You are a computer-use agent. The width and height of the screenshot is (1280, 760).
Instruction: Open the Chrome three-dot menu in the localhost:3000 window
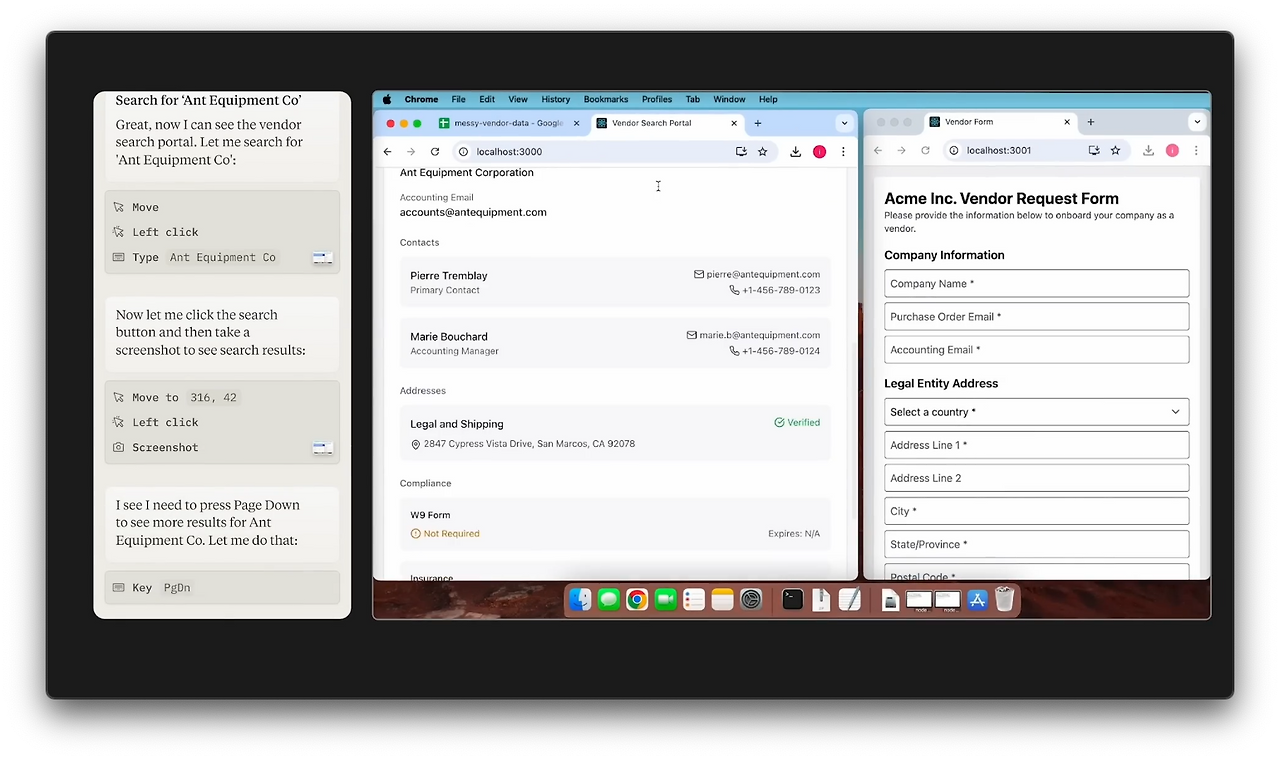point(843,152)
